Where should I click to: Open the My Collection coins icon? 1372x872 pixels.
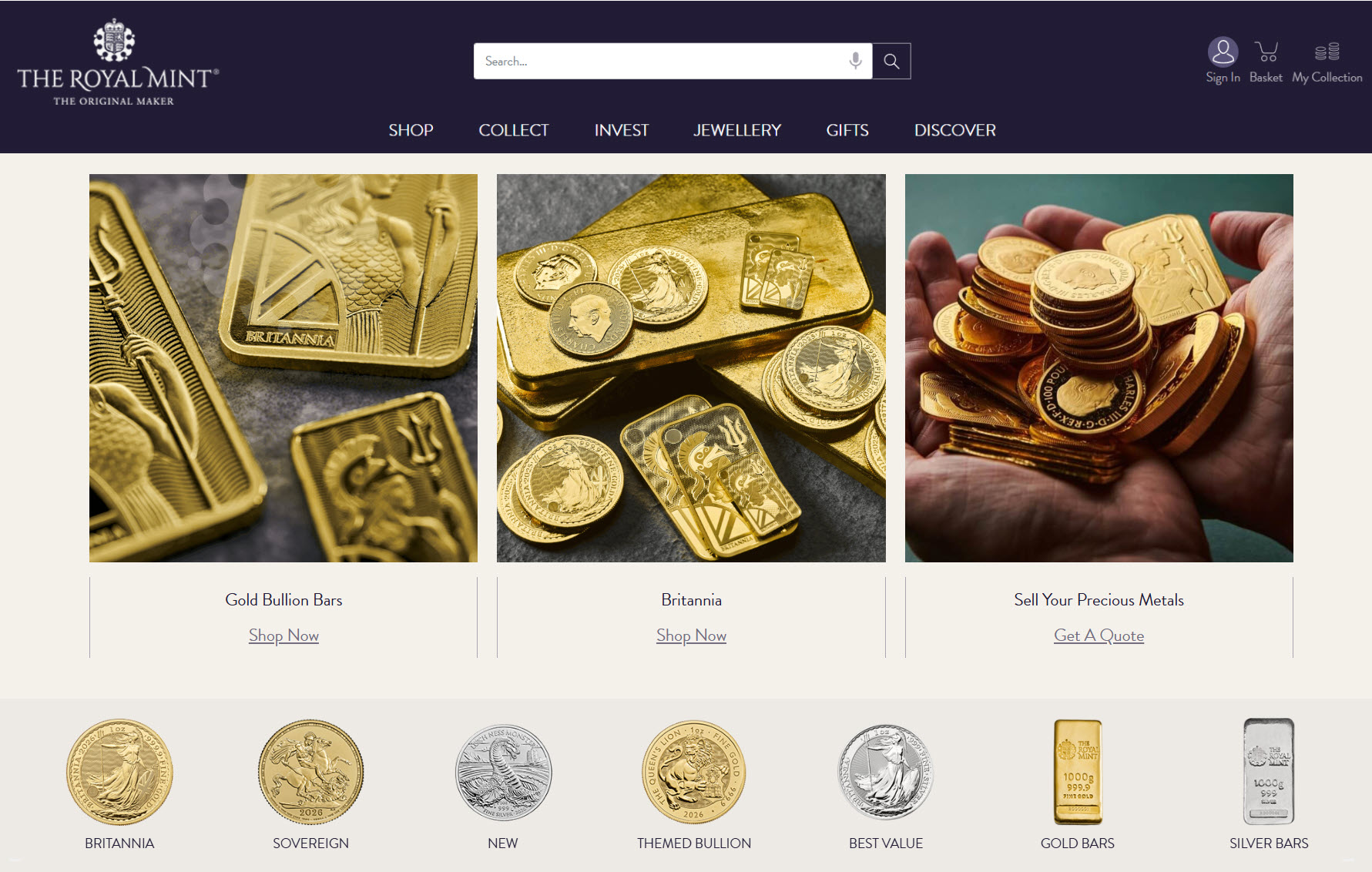tap(1327, 52)
